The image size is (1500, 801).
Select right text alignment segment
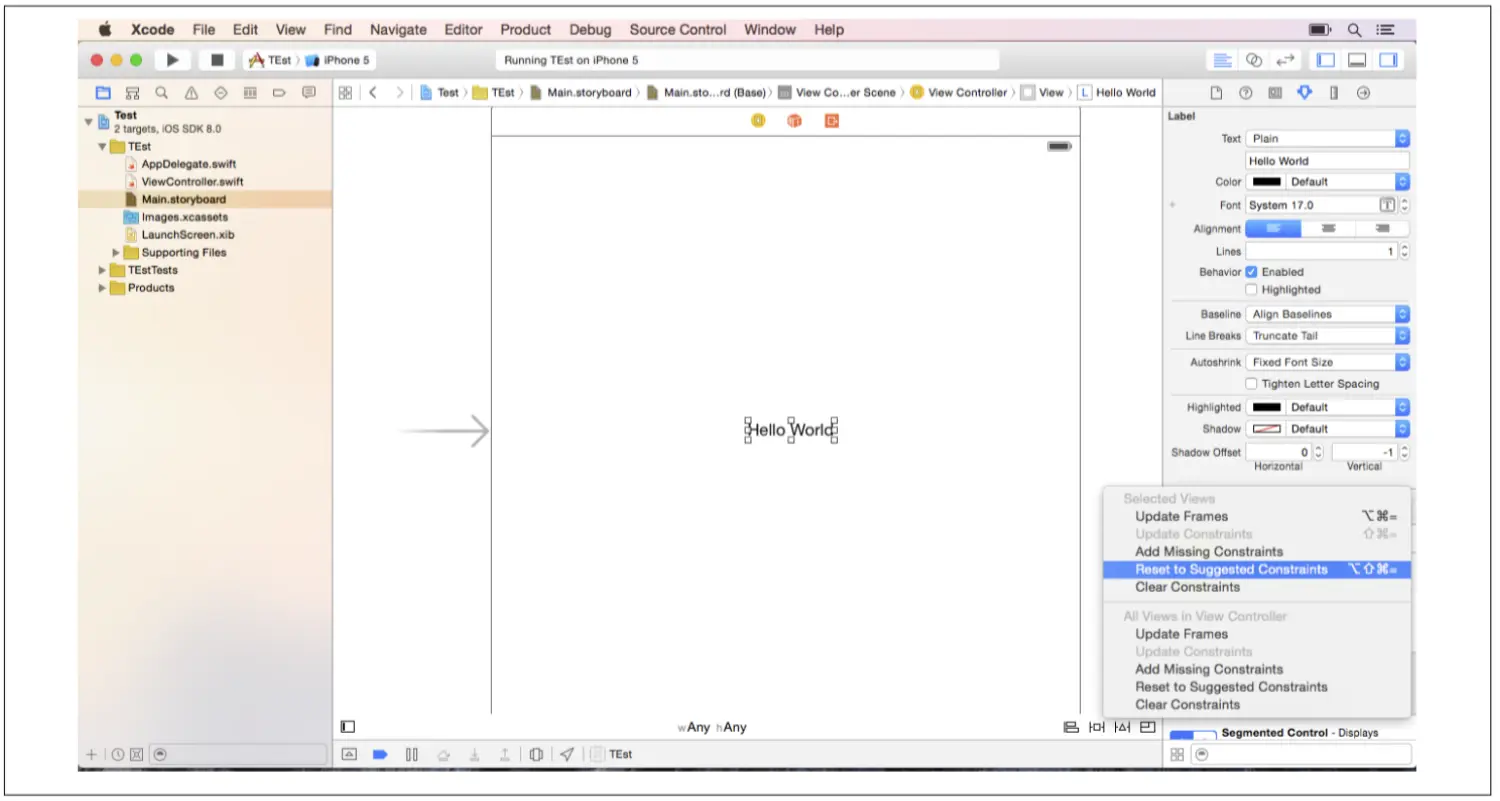point(1382,229)
